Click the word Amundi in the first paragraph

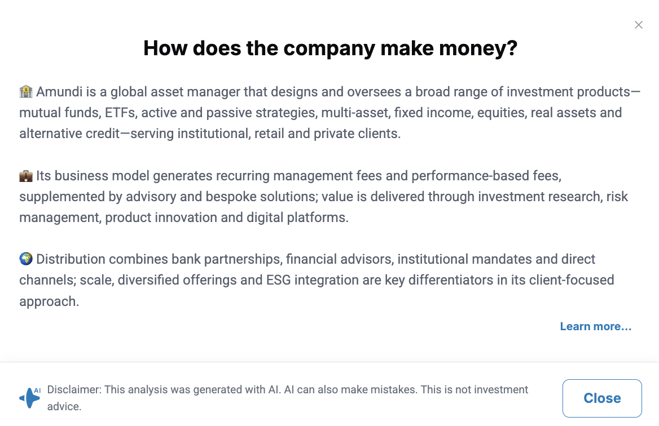[59, 92]
